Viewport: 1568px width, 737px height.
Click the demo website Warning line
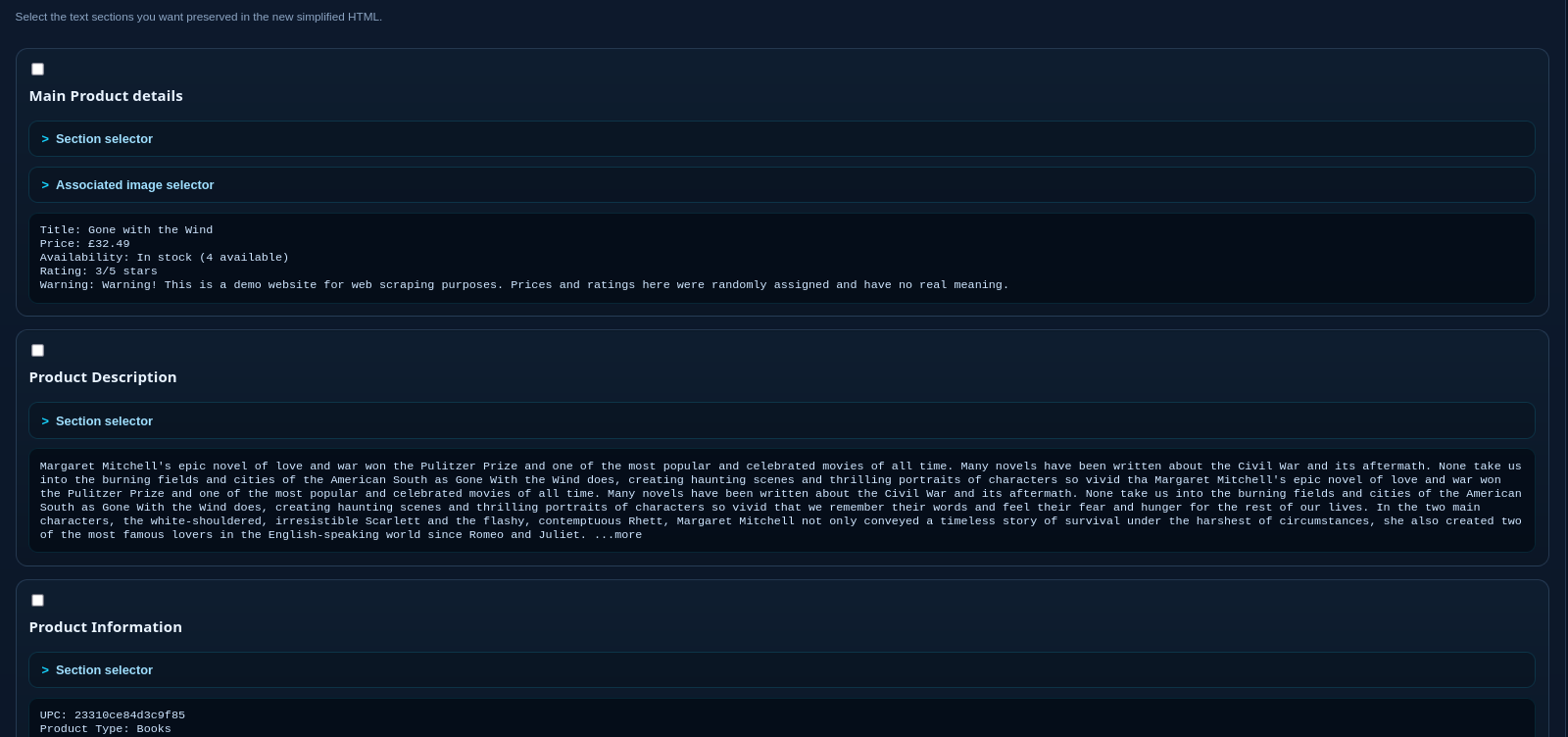[x=524, y=284]
